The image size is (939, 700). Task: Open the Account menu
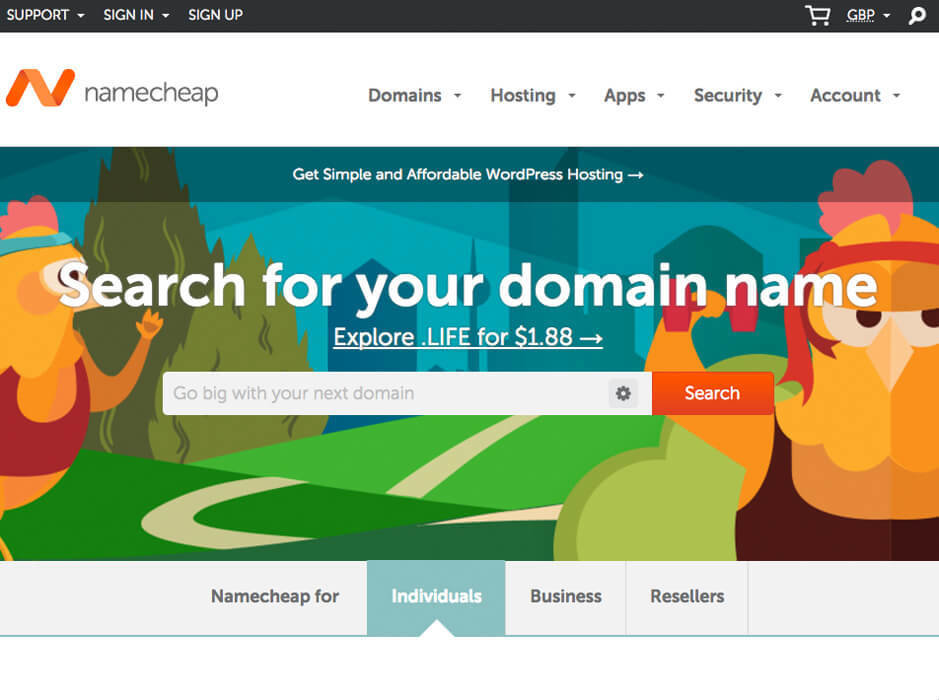pos(855,95)
